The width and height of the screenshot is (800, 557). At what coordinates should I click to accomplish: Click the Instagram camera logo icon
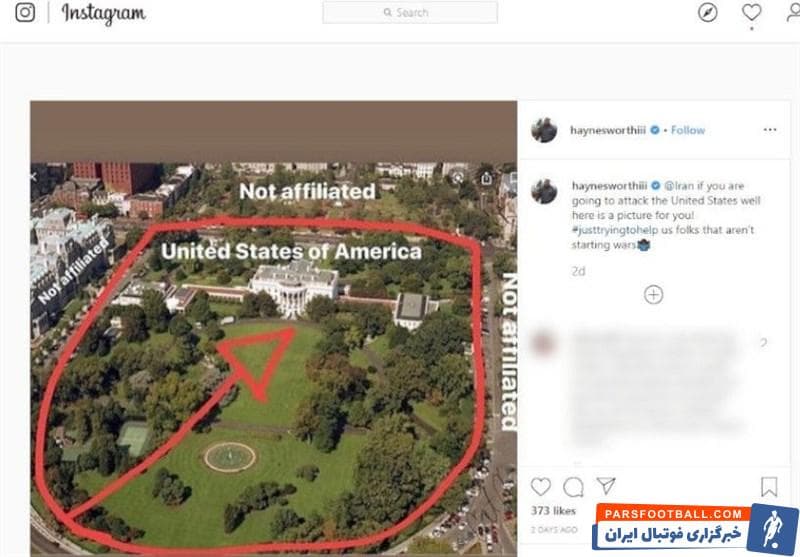pos(24,14)
